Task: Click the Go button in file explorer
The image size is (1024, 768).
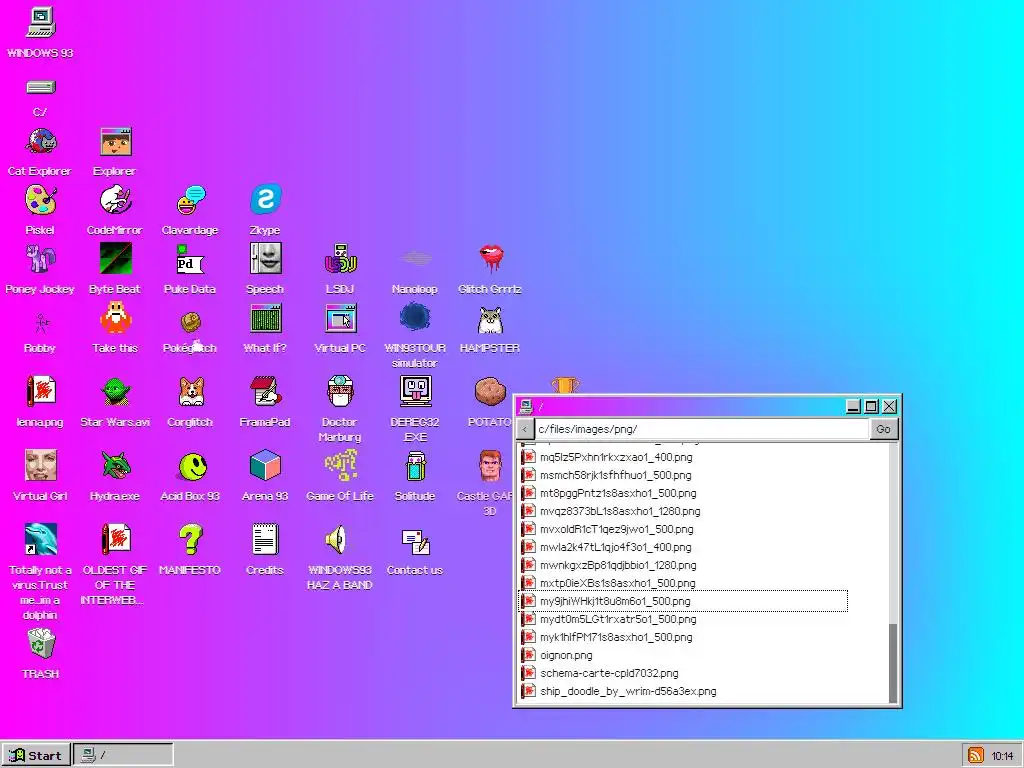Action: click(884, 429)
